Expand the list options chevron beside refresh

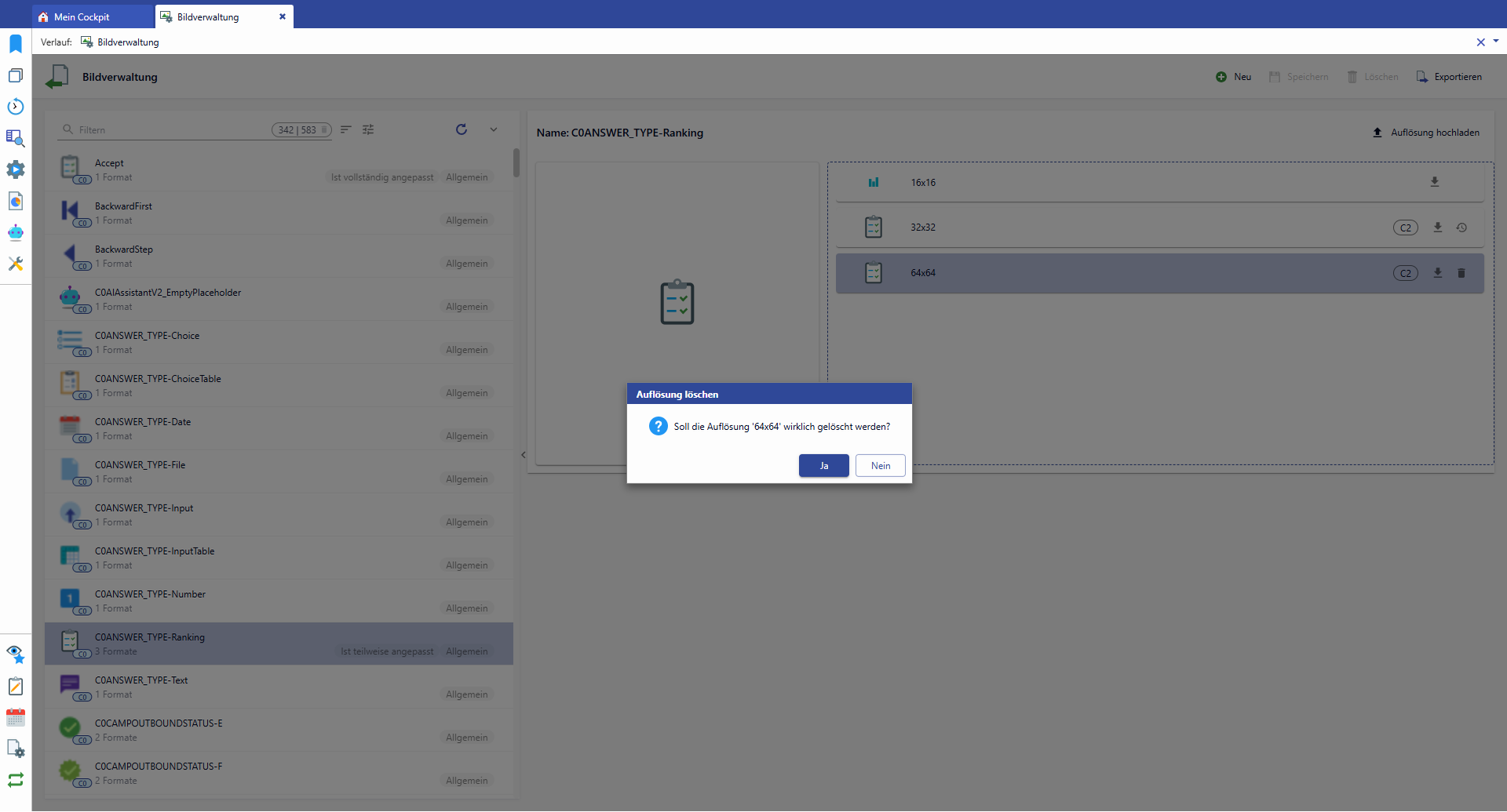tap(494, 129)
